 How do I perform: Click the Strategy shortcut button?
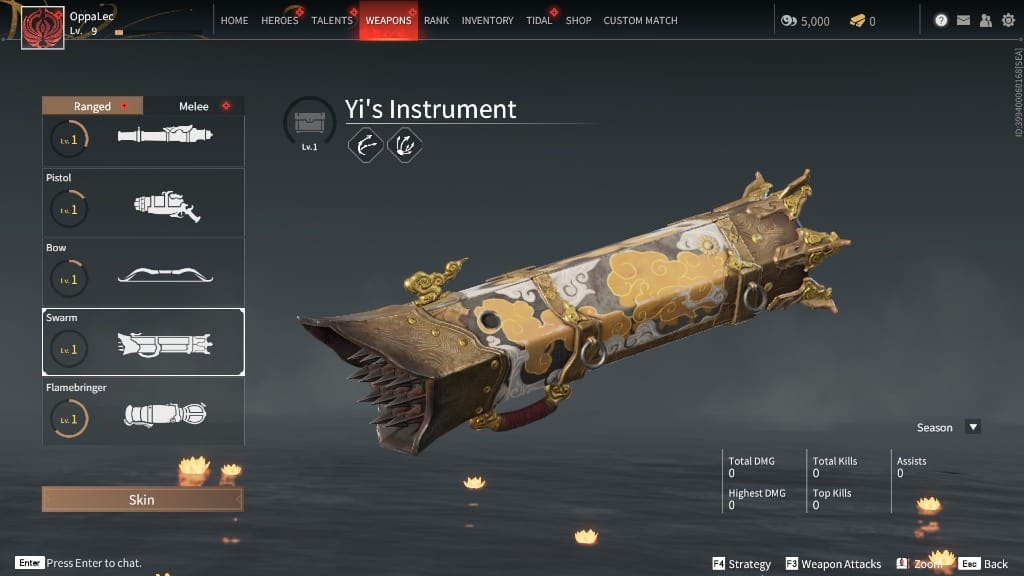741,564
